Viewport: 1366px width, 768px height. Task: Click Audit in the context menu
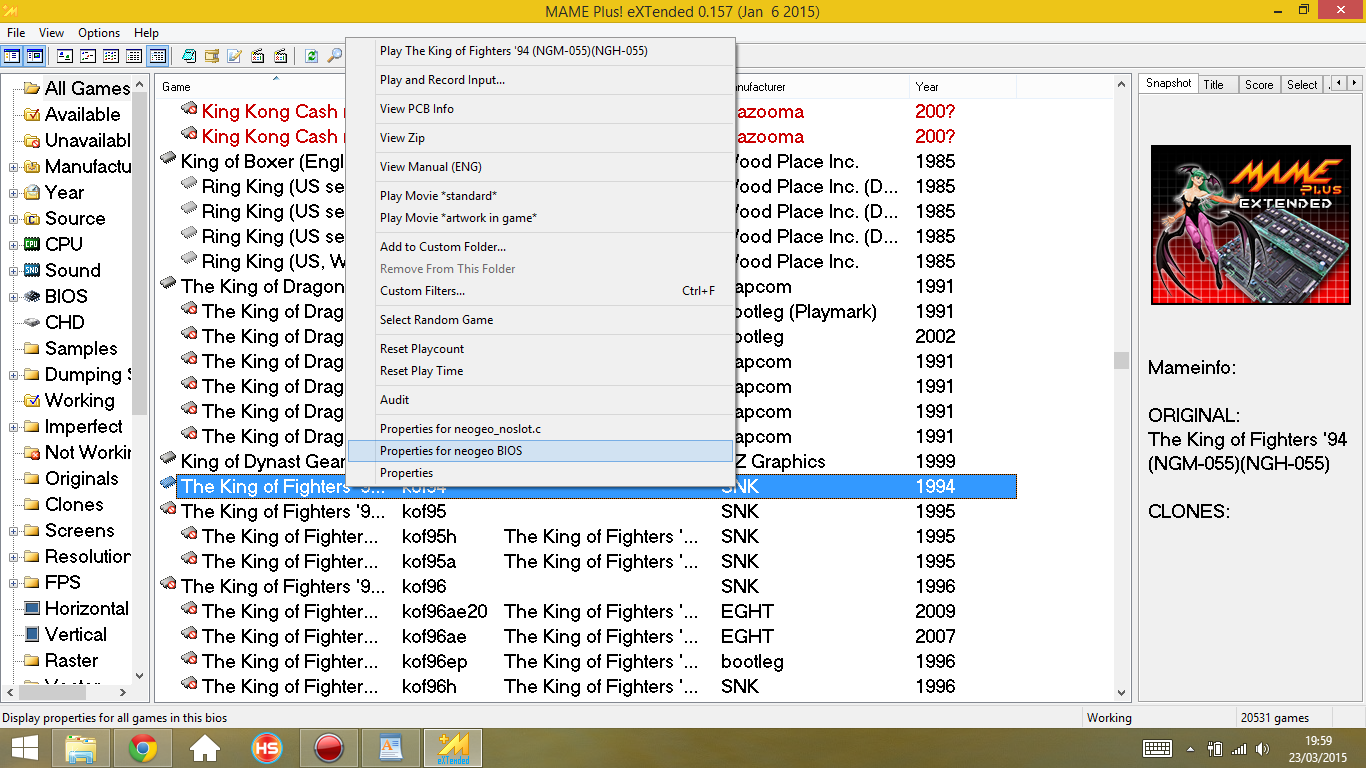point(540,400)
